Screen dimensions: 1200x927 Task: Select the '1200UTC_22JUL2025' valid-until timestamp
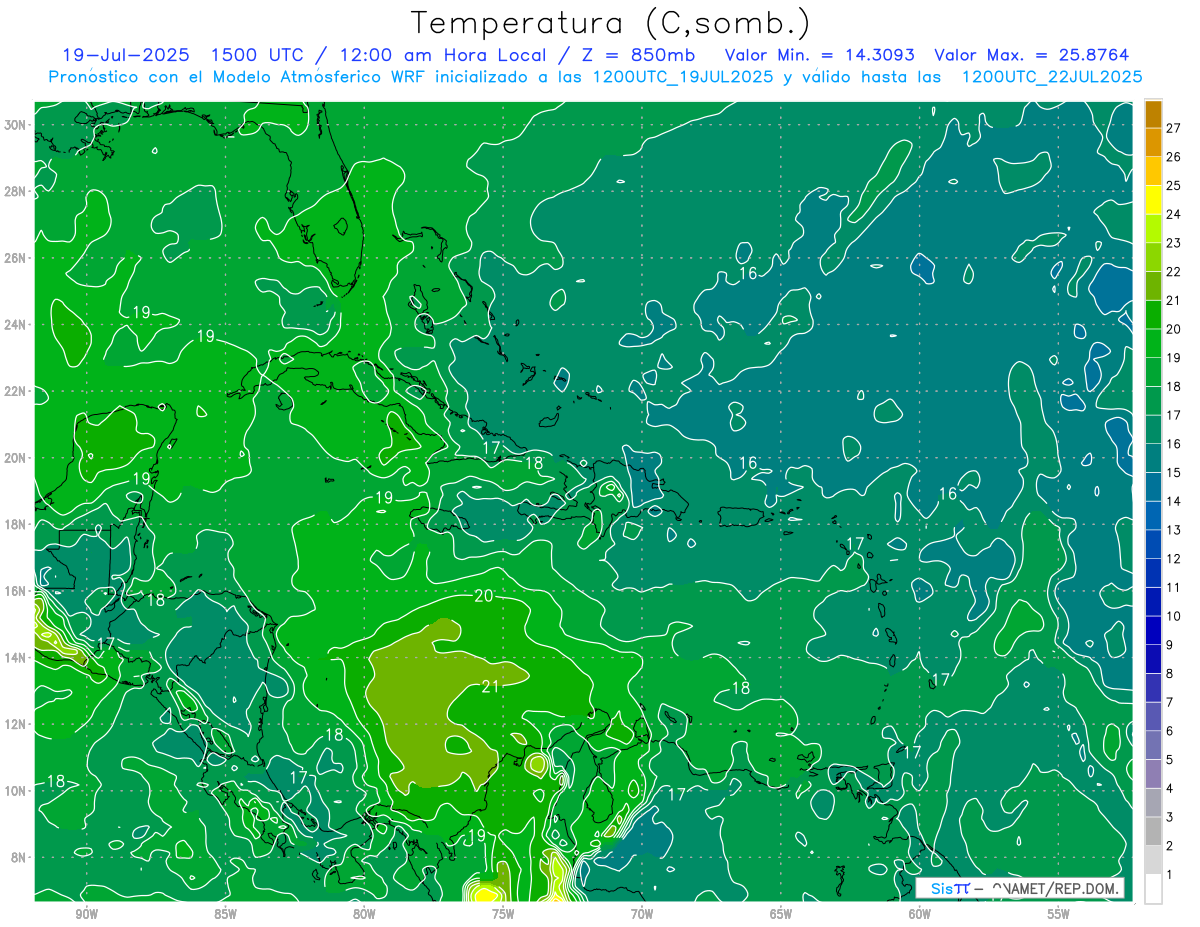click(x=1052, y=77)
